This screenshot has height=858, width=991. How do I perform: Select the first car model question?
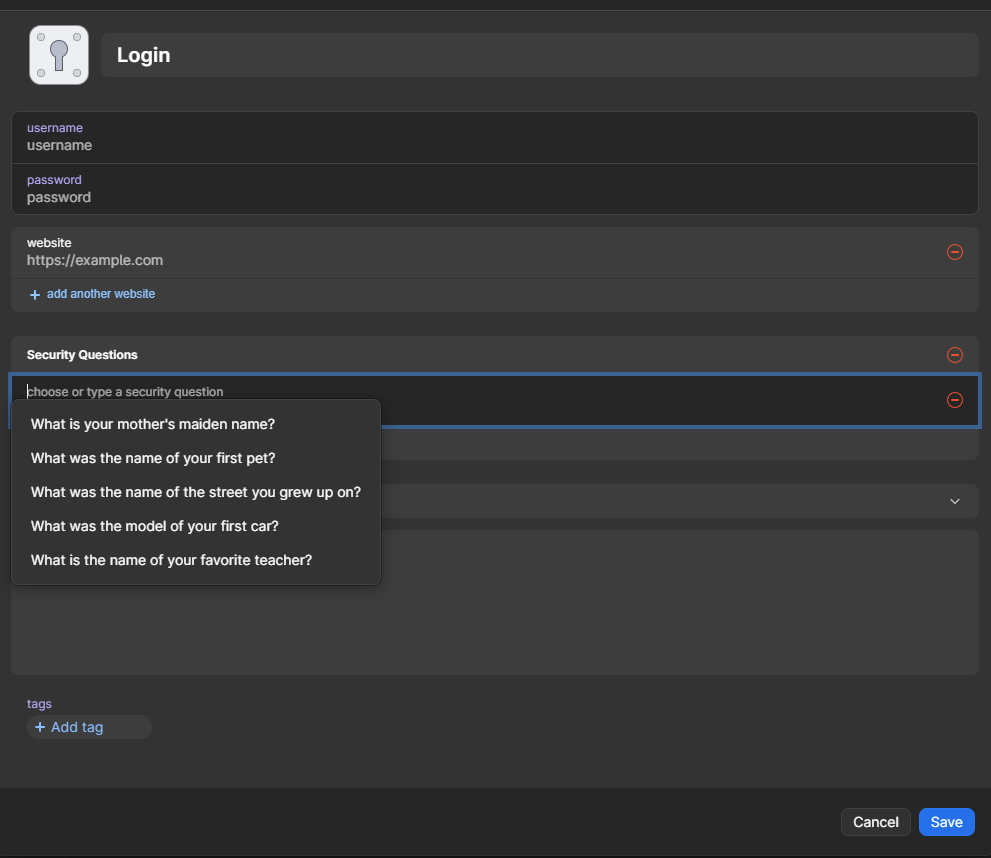click(x=155, y=526)
